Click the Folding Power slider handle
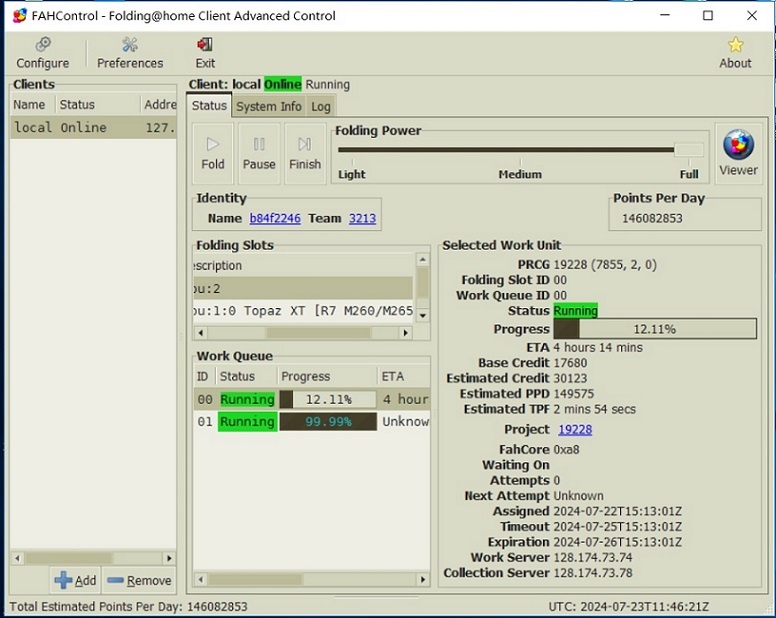The image size is (776, 618). [688, 149]
